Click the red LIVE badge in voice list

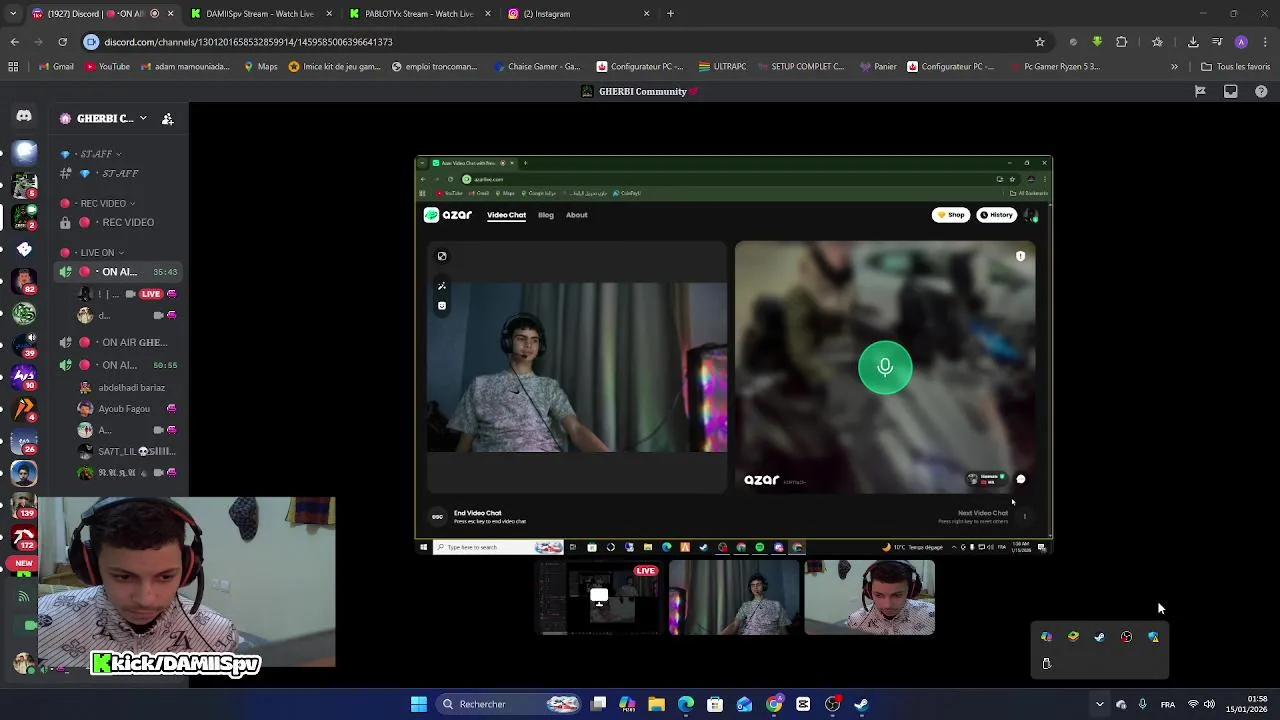(x=151, y=294)
